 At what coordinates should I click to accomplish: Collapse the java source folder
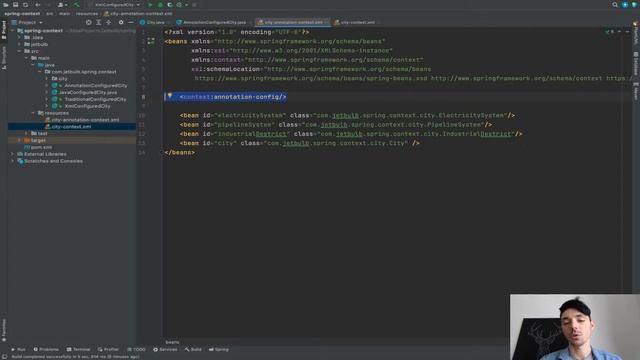33,65
